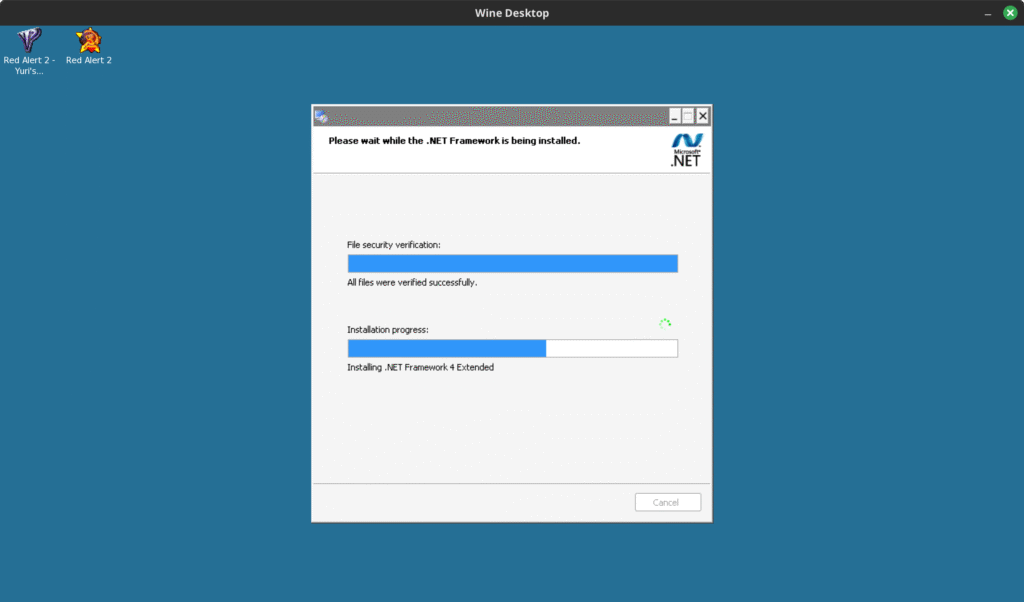Viewport: 1024px width, 602px height.
Task: Select the Red Alert 2 desktop shortcut icon
Action: click(89, 41)
